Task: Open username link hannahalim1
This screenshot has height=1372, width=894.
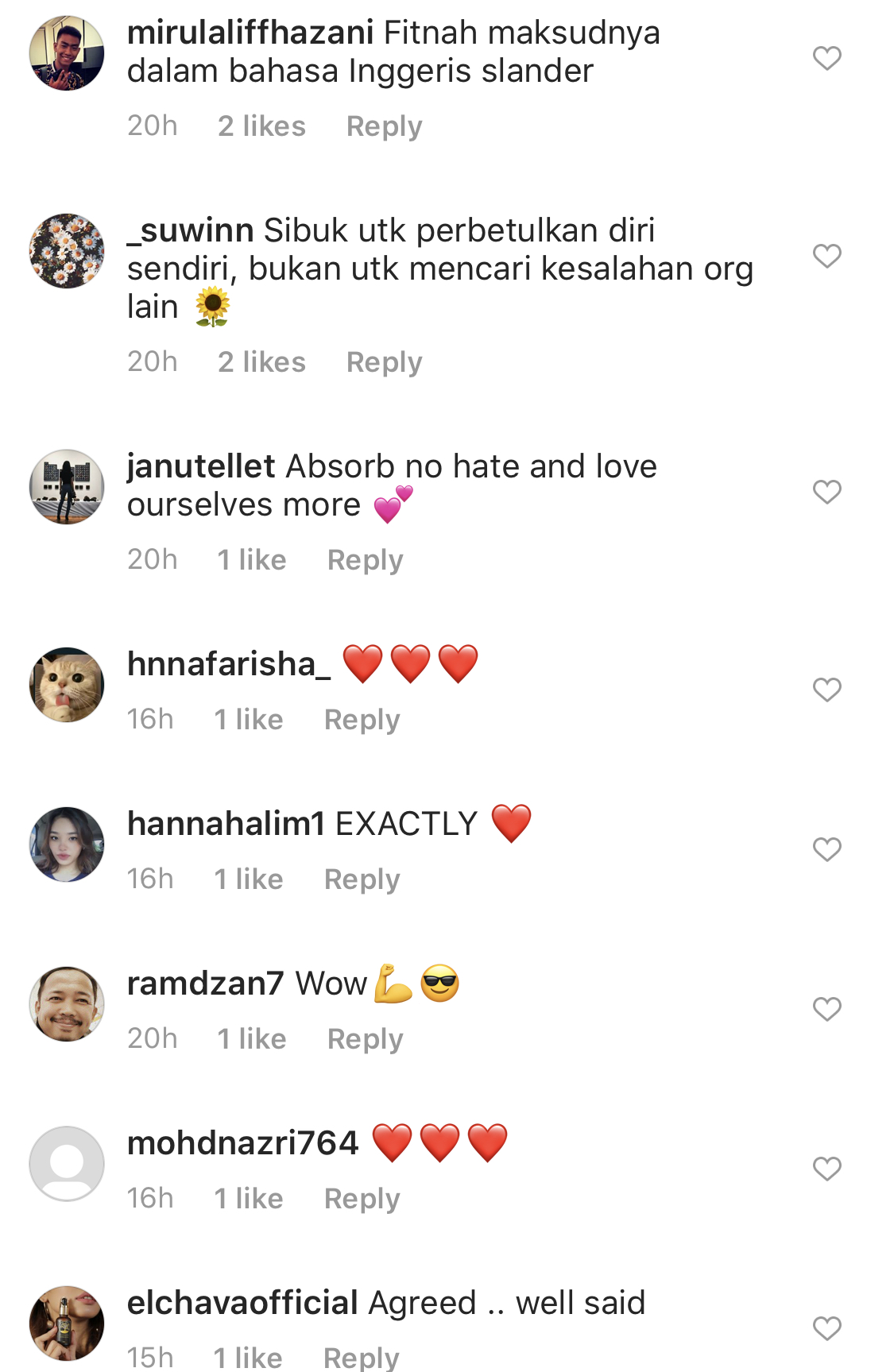Action: coord(226,824)
